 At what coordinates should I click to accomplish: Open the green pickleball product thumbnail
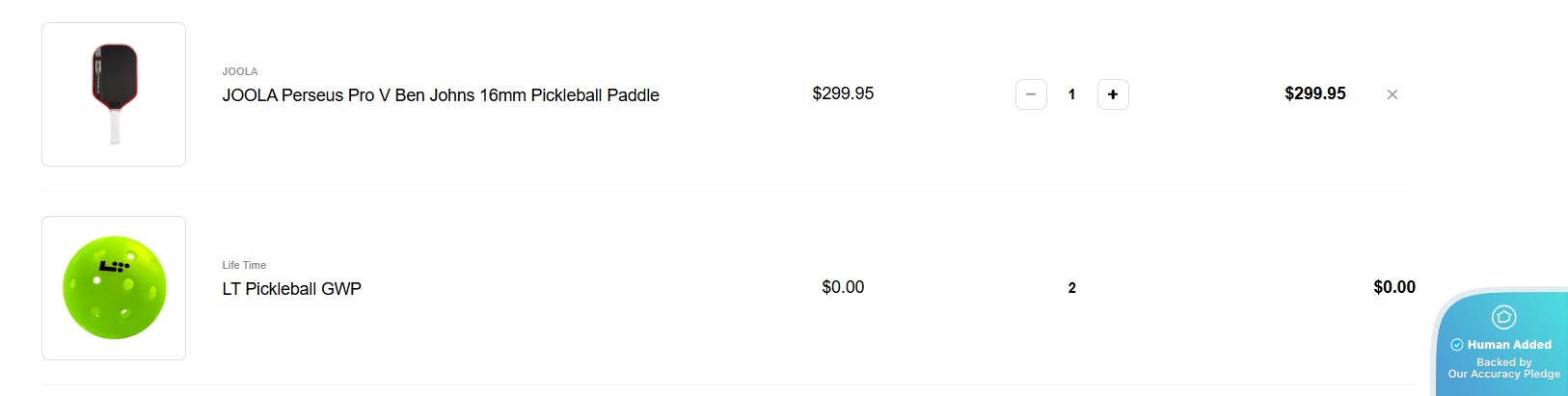[x=114, y=288]
